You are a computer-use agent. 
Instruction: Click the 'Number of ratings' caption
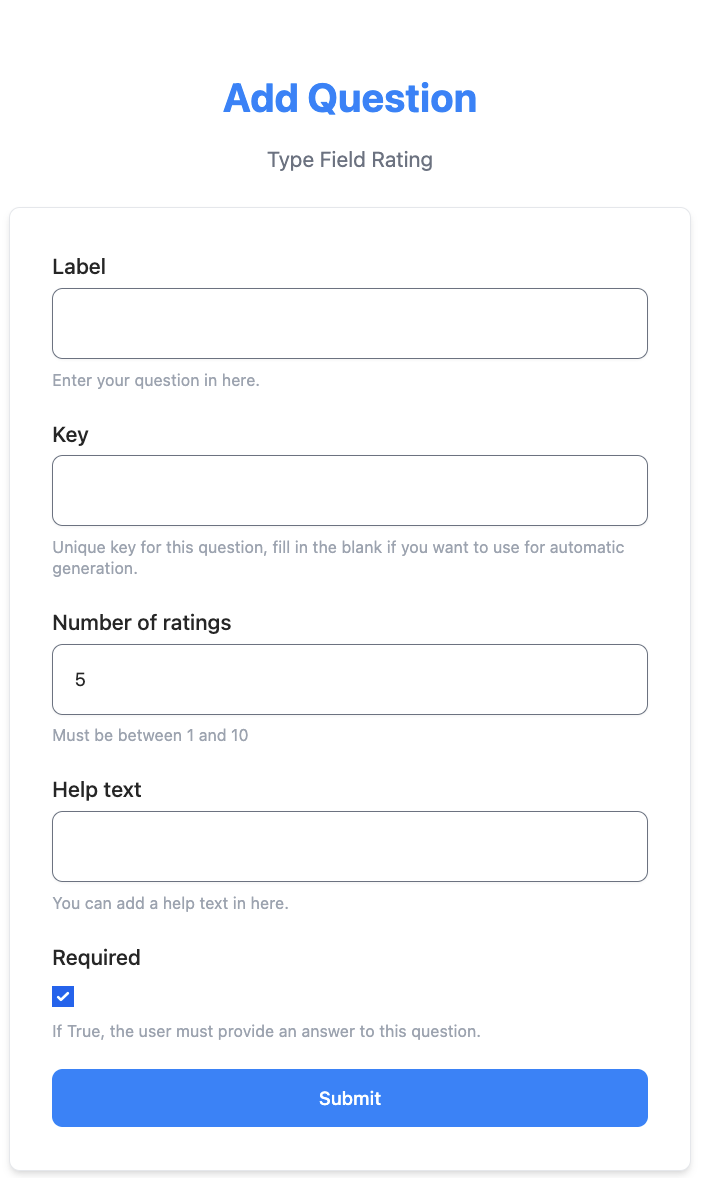pyautogui.click(x=142, y=623)
